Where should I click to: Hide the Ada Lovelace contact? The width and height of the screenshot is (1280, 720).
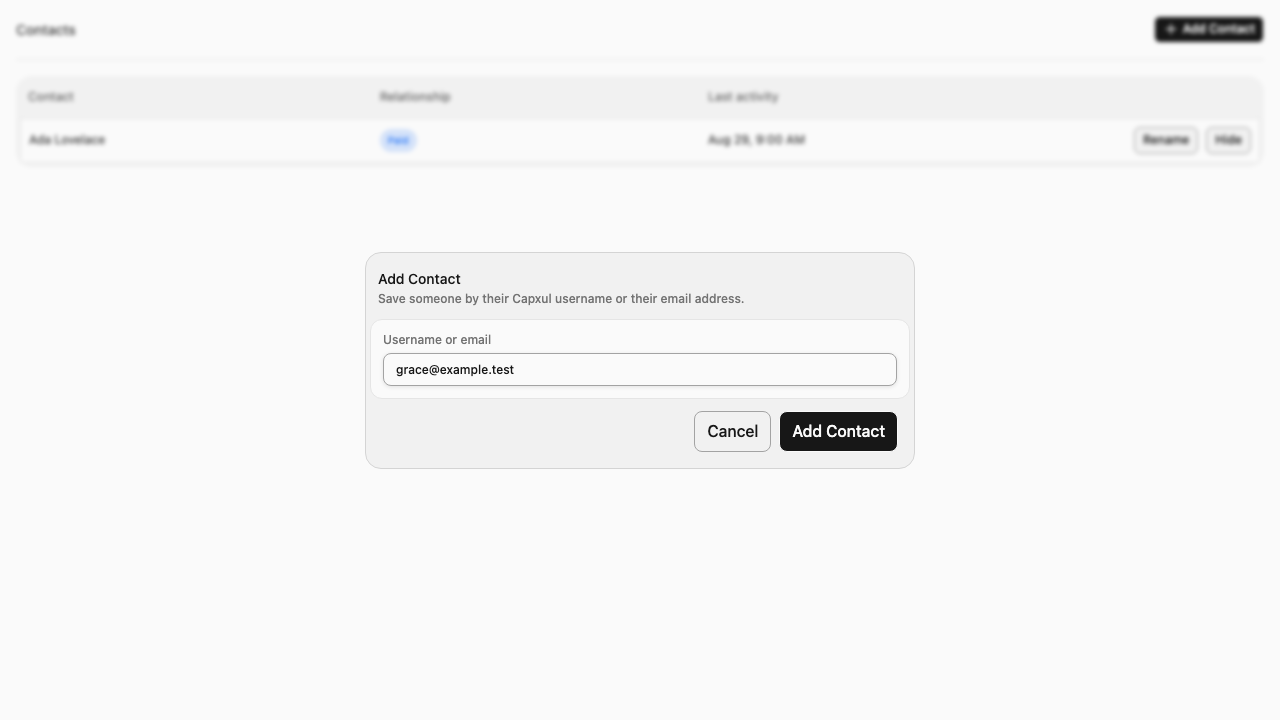tap(1227, 140)
